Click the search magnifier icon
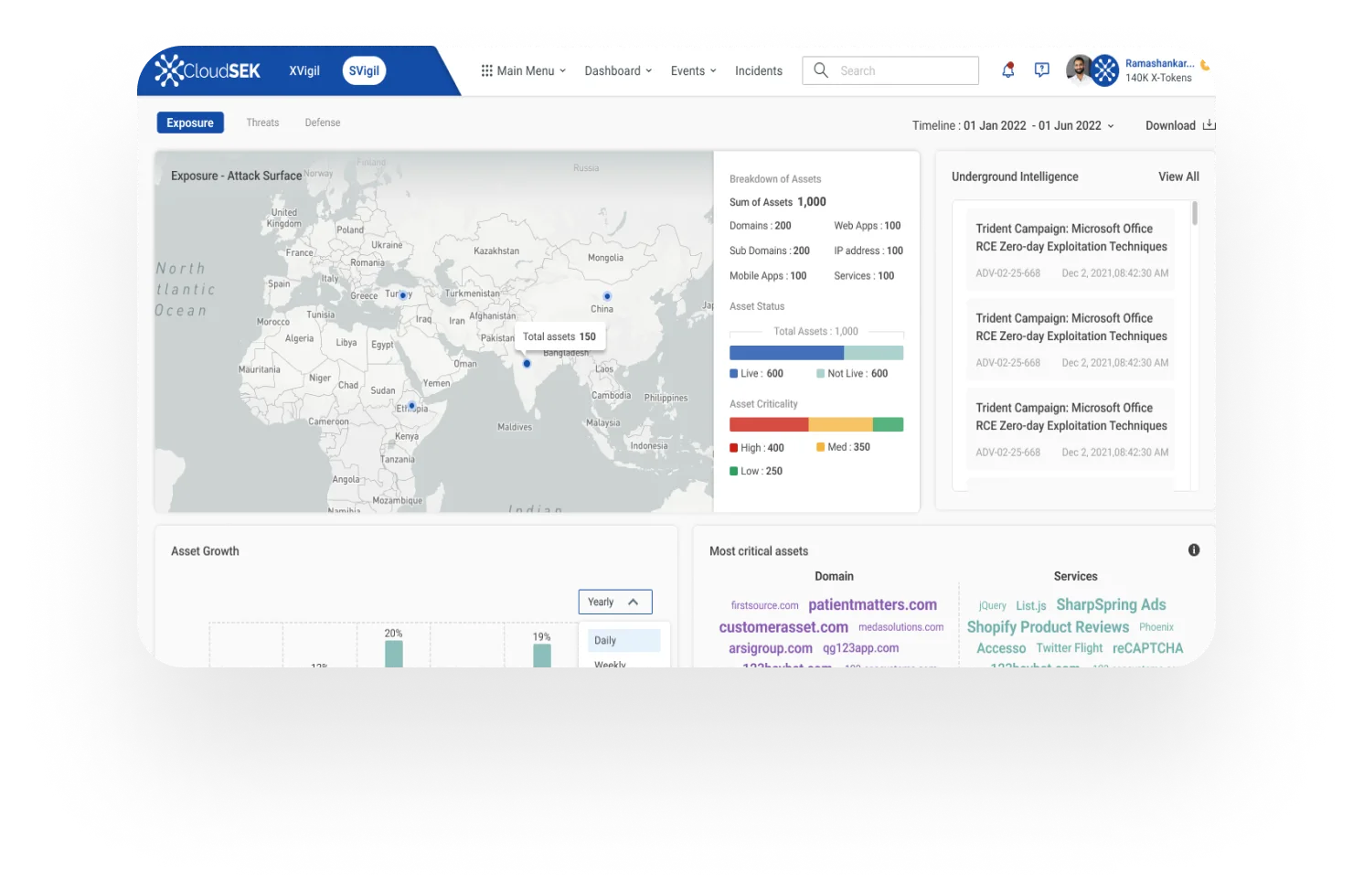Screen dimensions: 1353x896 [821, 70]
